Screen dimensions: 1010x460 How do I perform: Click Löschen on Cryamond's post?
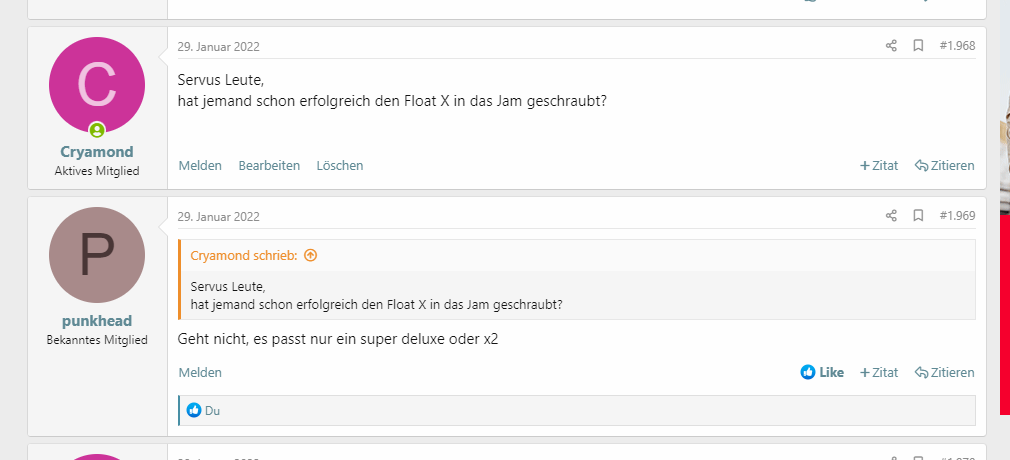pyautogui.click(x=340, y=165)
